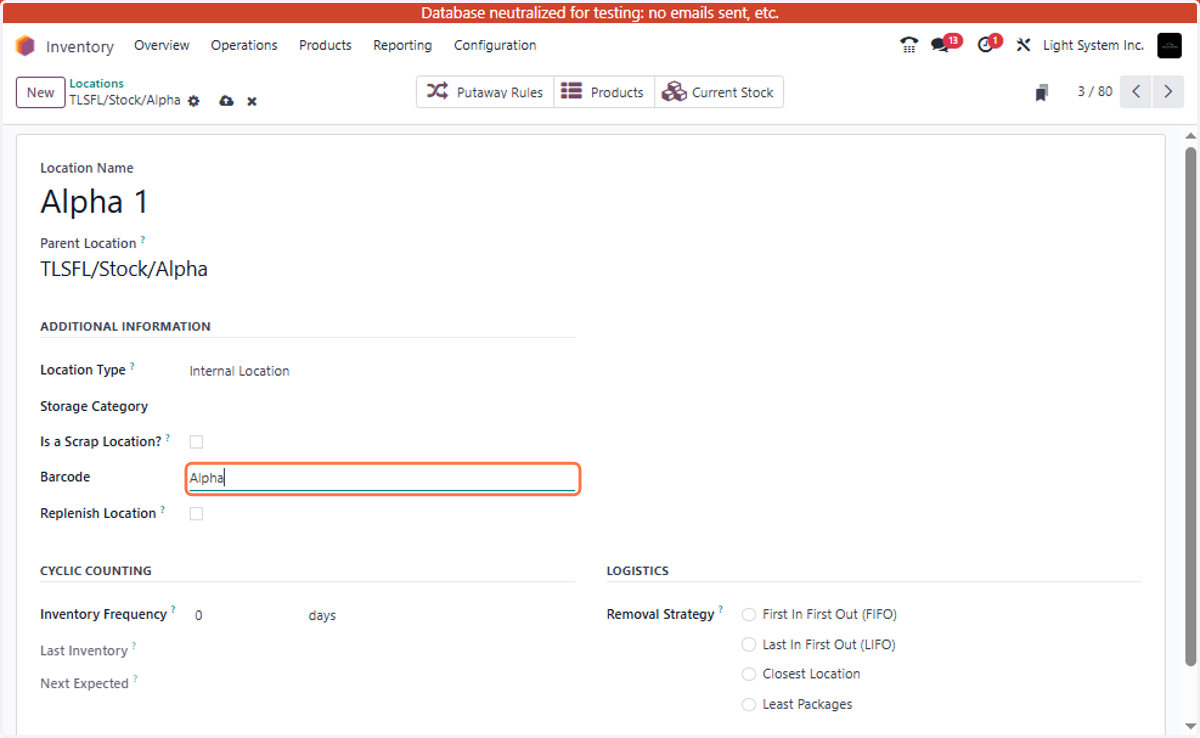Open the Parent Location field dropdown
This screenshot has height=738, width=1200.
coord(307,269)
